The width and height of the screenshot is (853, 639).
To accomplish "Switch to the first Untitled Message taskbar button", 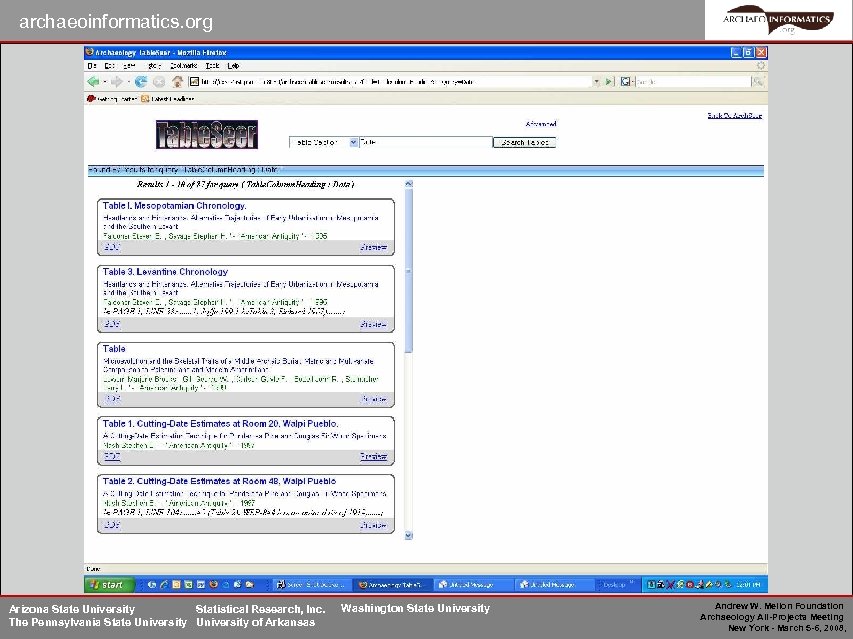I will pyautogui.click(x=473, y=585).
